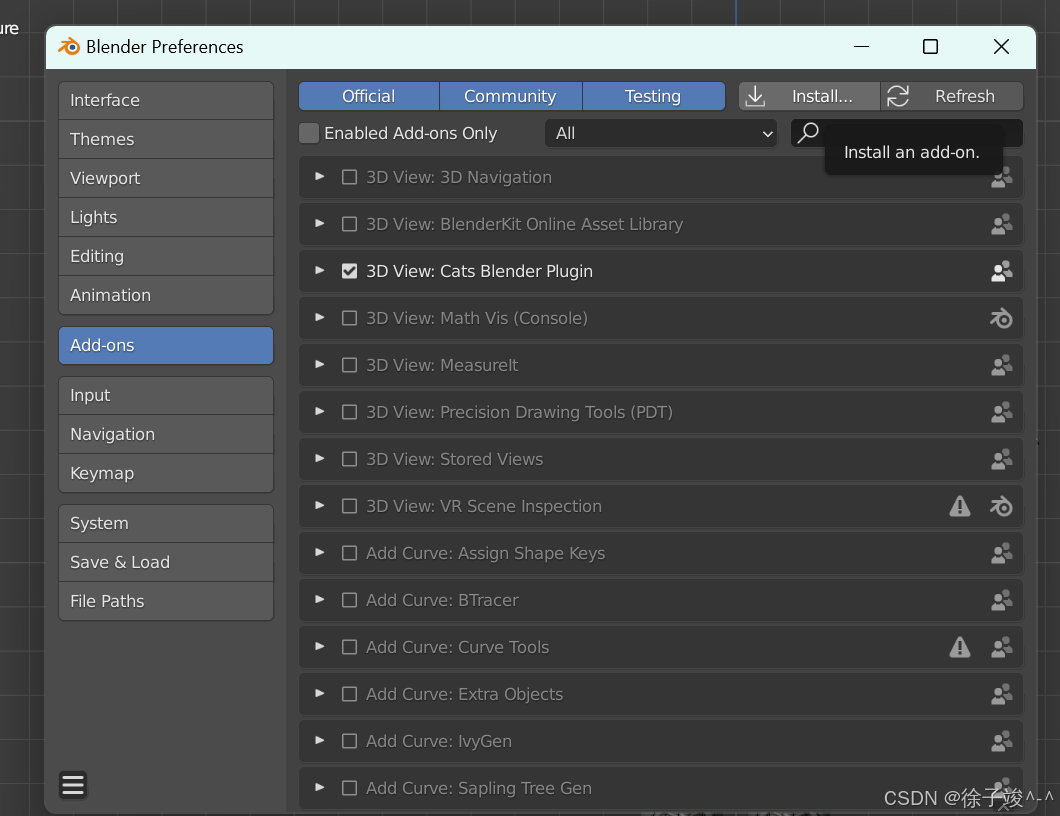Enable the IvyGen add-on checkbox

350,741
